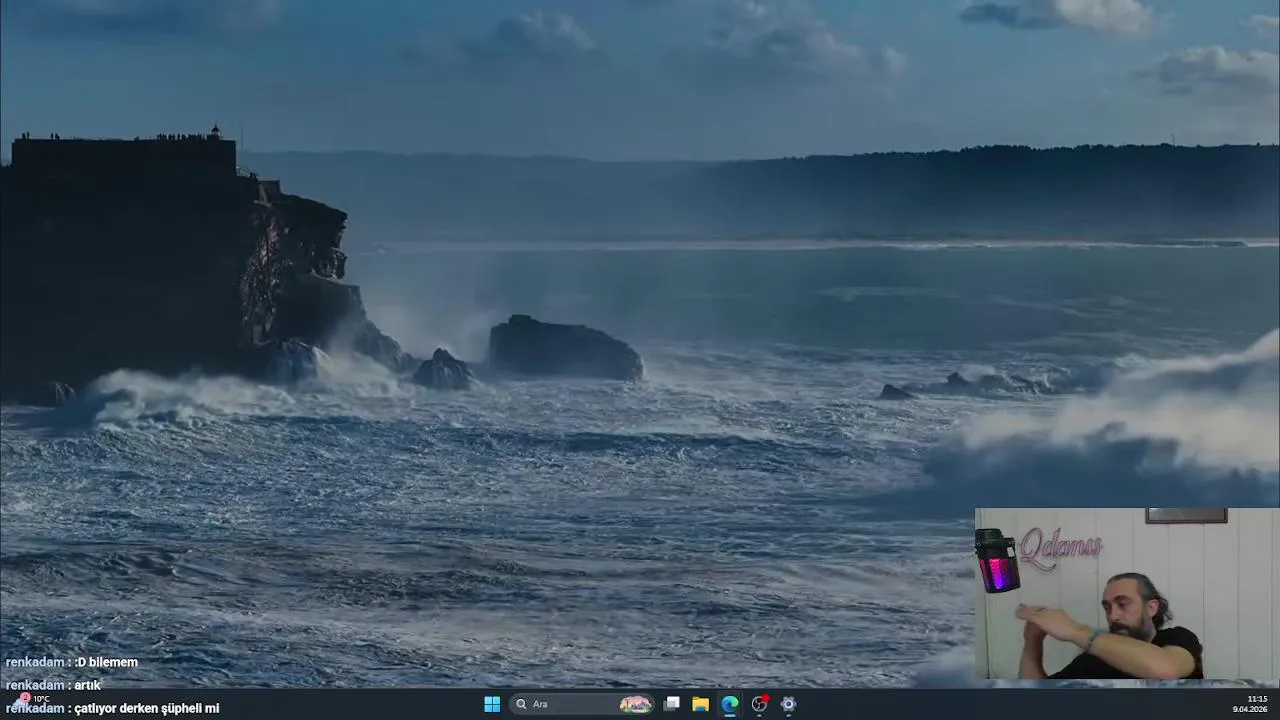Click the chat message ':D bilemem'
1280x720 pixels.
pyautogui.click(x=106, y=662)
